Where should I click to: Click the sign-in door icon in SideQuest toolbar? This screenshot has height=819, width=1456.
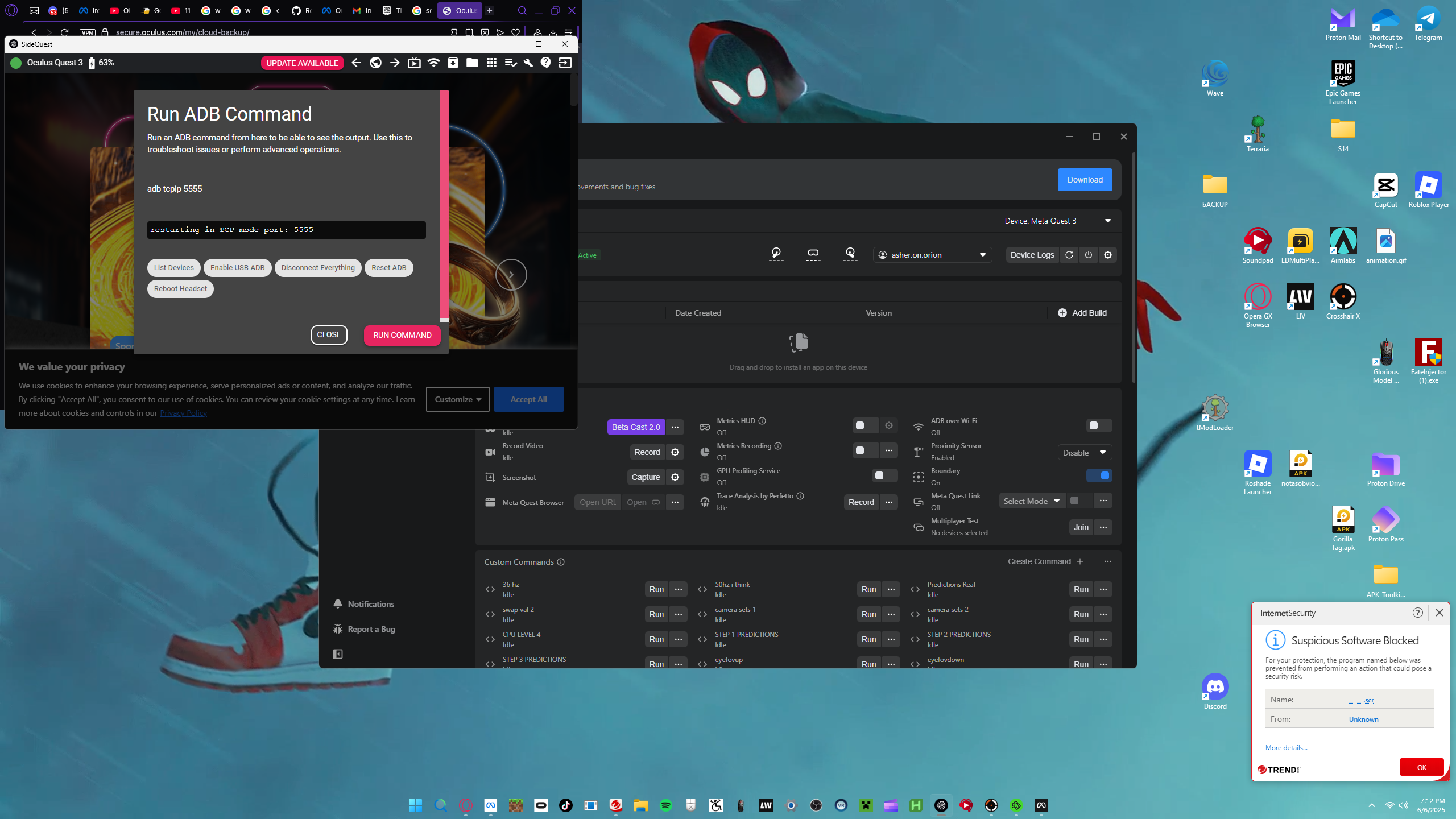565,63
